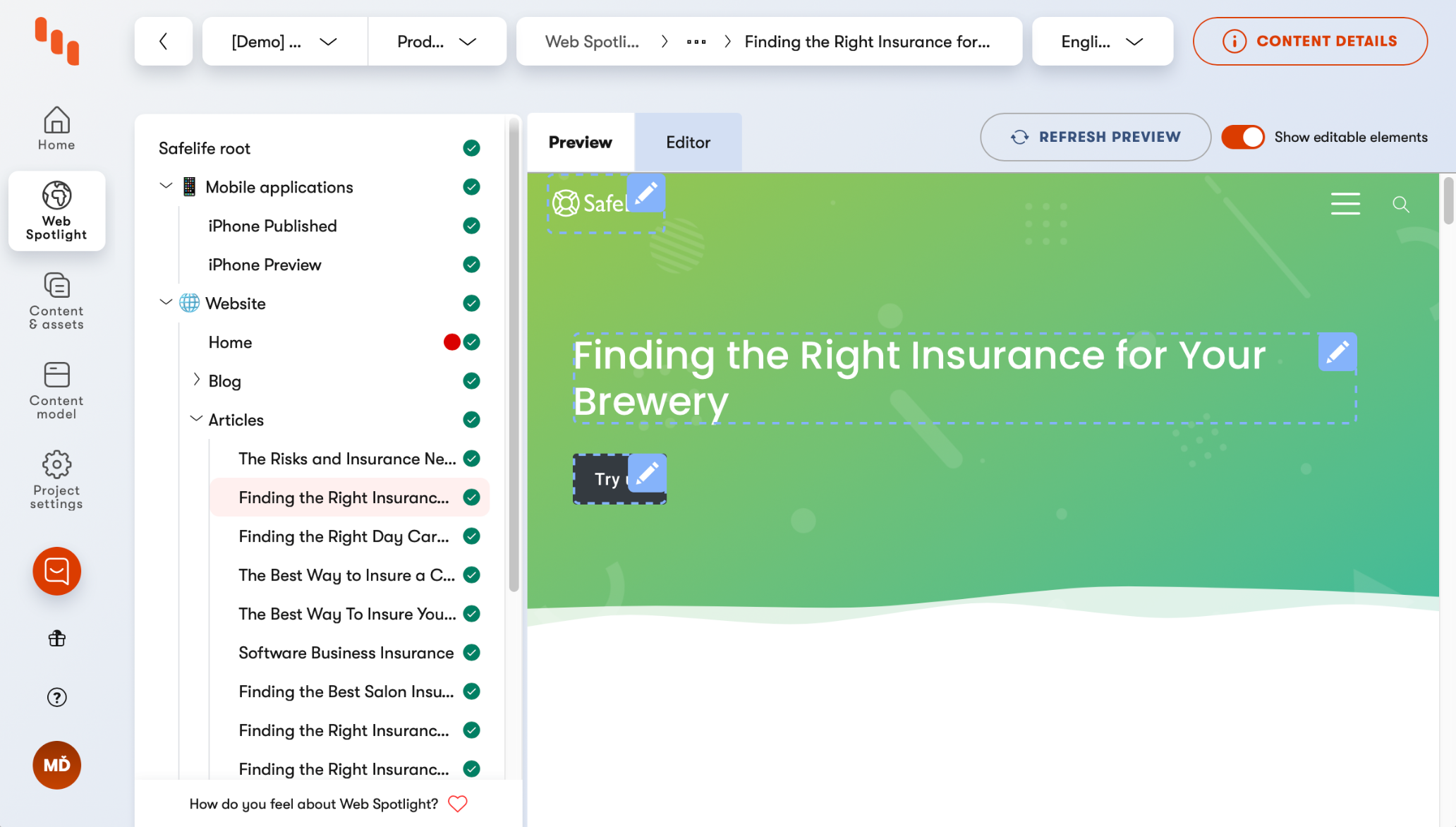Open Content & assets section
The width and height of the screenshot is (1456, 827).
click(x=56, y=301)
